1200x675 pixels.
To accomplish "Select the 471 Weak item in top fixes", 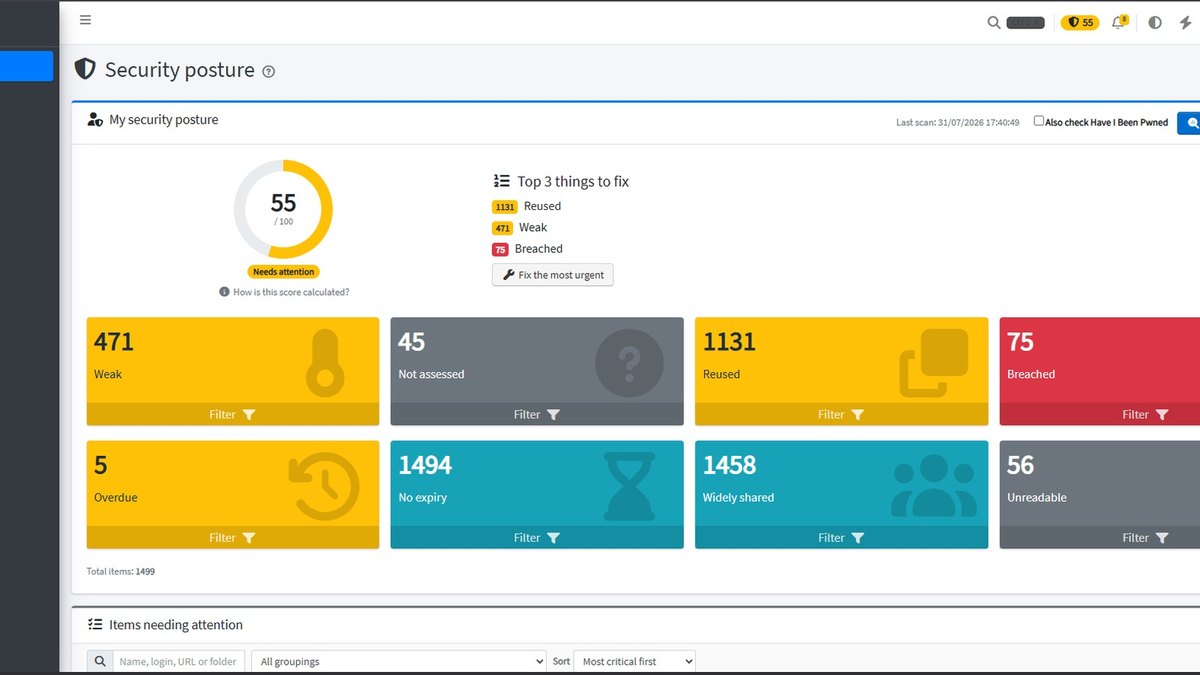I will (x=520, y=227).
